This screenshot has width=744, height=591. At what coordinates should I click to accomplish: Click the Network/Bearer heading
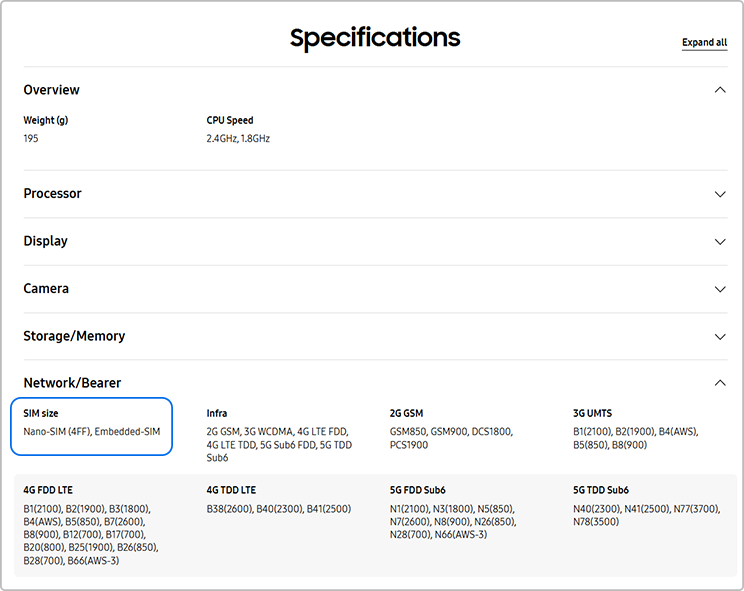(x=72, y=383)
